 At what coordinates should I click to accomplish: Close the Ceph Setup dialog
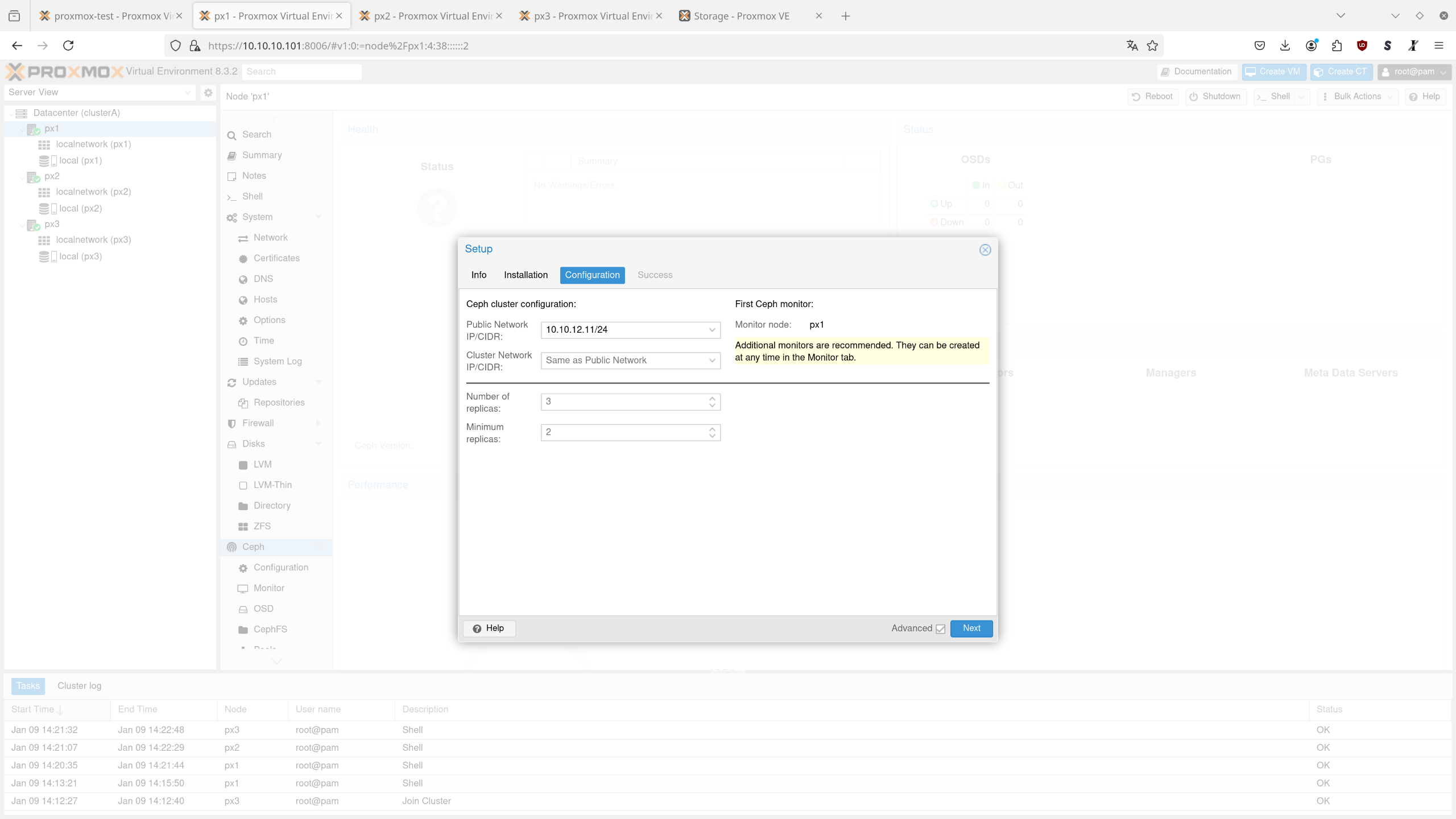pos(985,250)
